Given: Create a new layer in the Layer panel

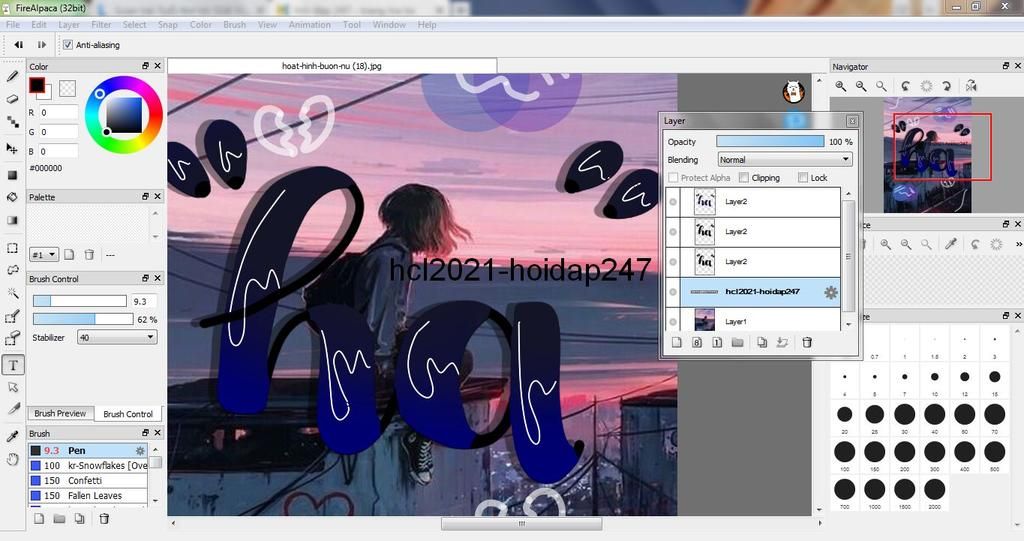Looking at the screenshot, I should pos(677,342).
